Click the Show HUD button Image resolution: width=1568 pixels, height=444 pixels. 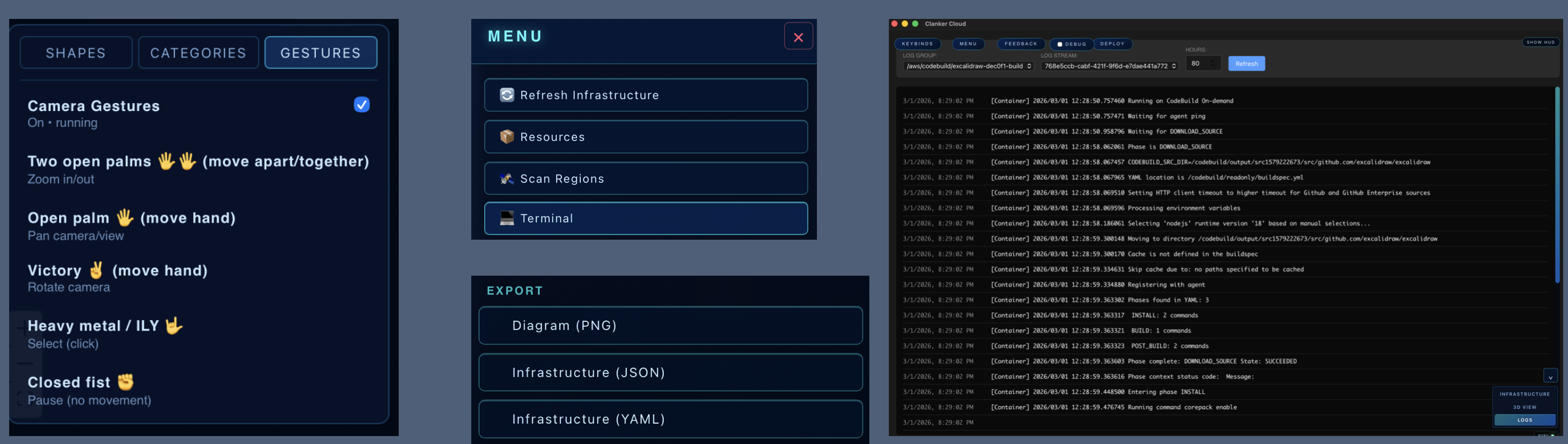click(x=1540, y=42)
